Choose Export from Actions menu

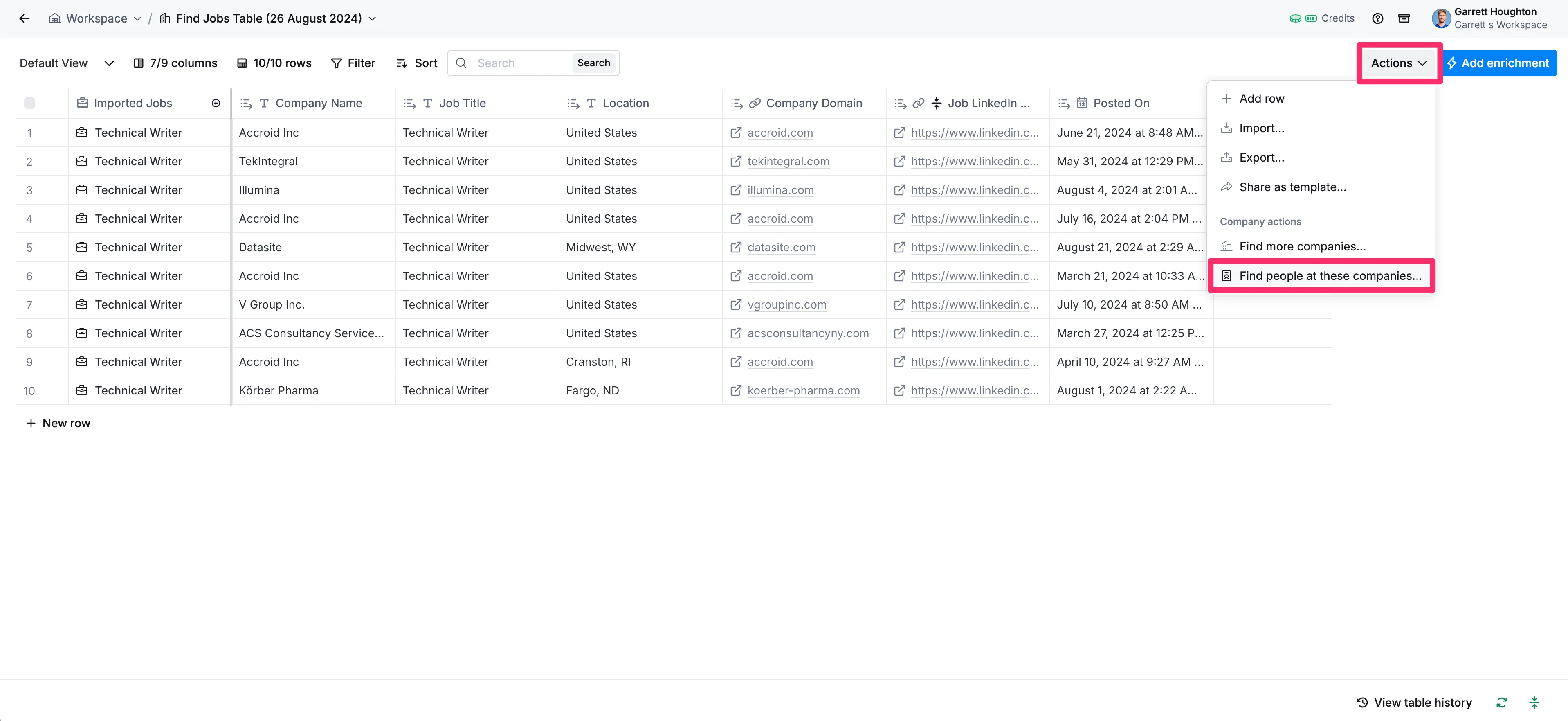point(1261,158)
